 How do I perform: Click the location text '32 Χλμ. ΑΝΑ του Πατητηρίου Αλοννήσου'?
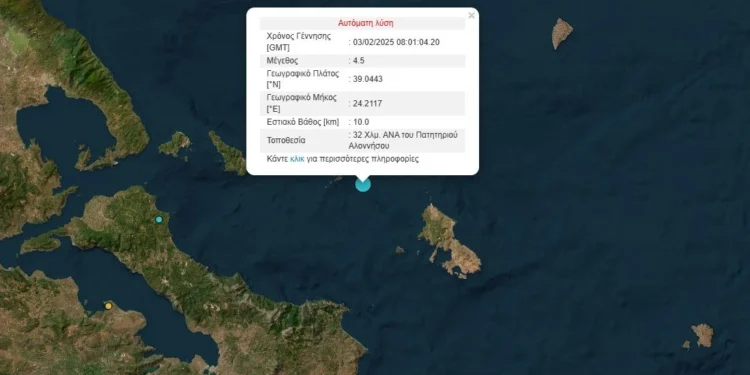pos(403,141)
